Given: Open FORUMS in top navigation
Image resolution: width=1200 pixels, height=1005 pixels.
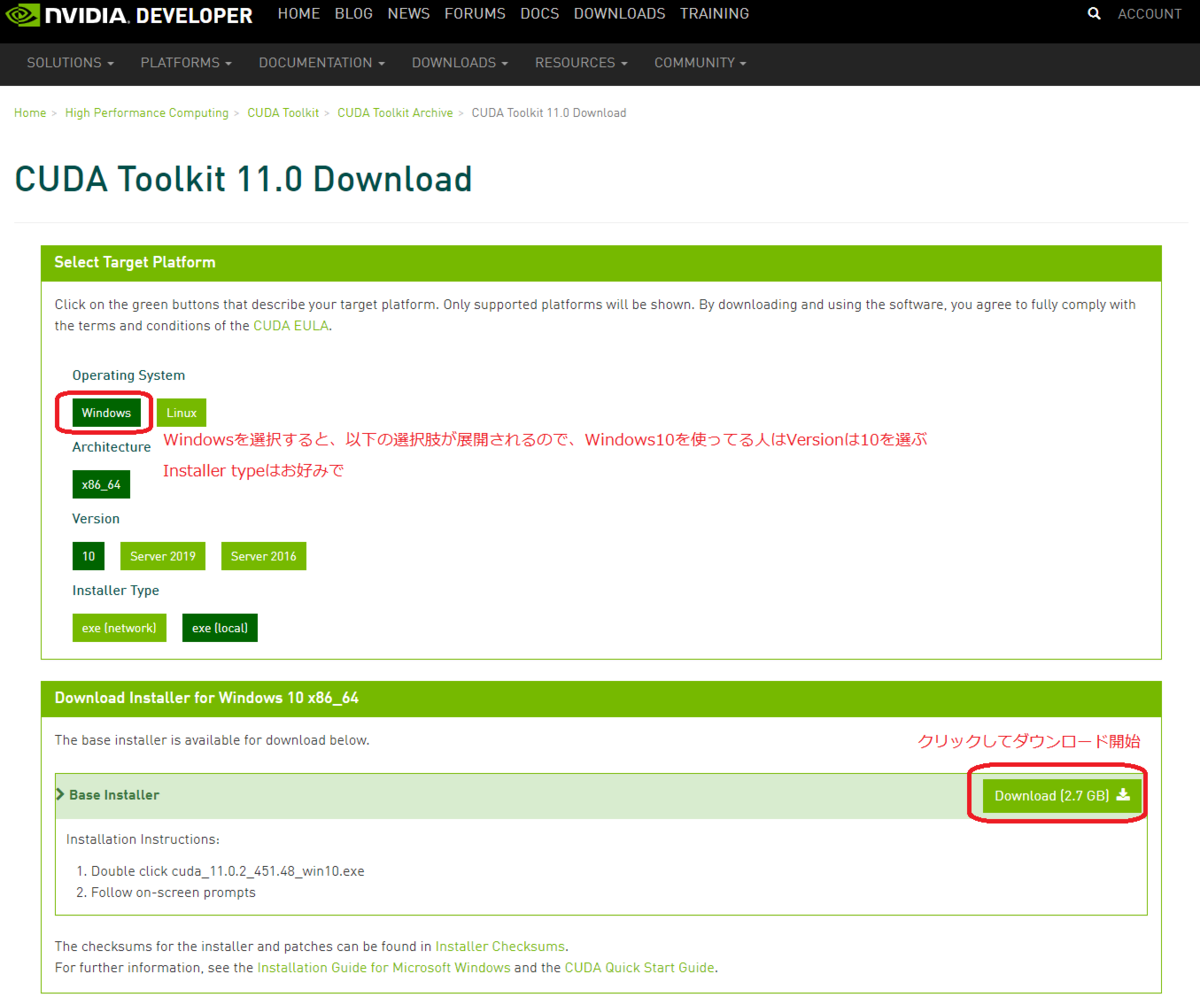Looking at the screenshot, I should [x=475, y=14].
